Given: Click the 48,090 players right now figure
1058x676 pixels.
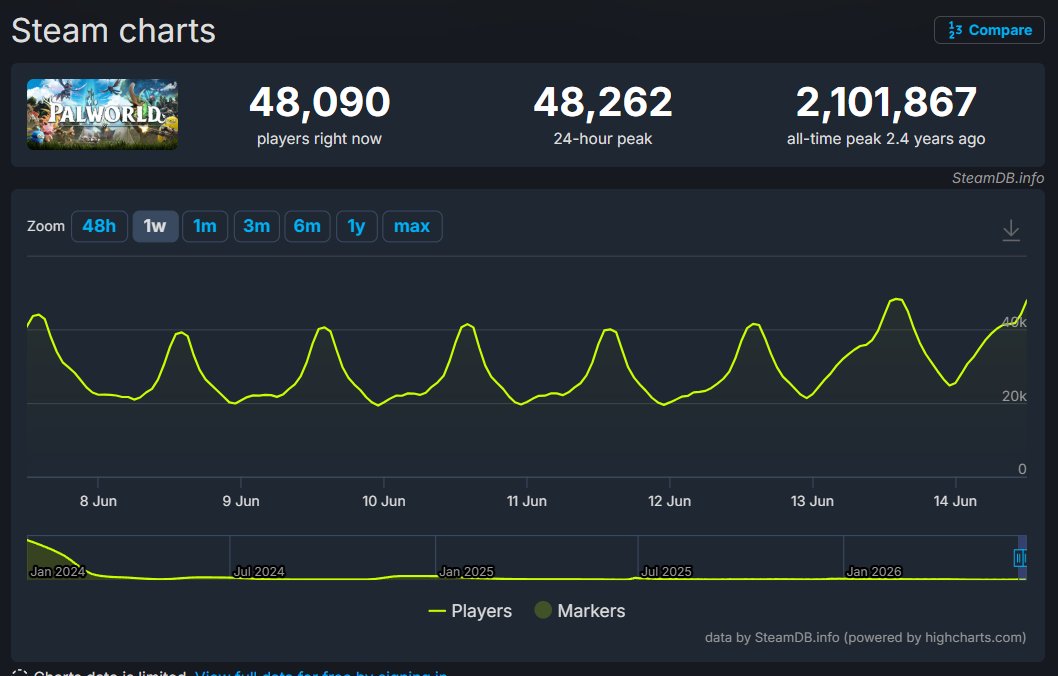Looking at the screenshot, I should 320,102.
